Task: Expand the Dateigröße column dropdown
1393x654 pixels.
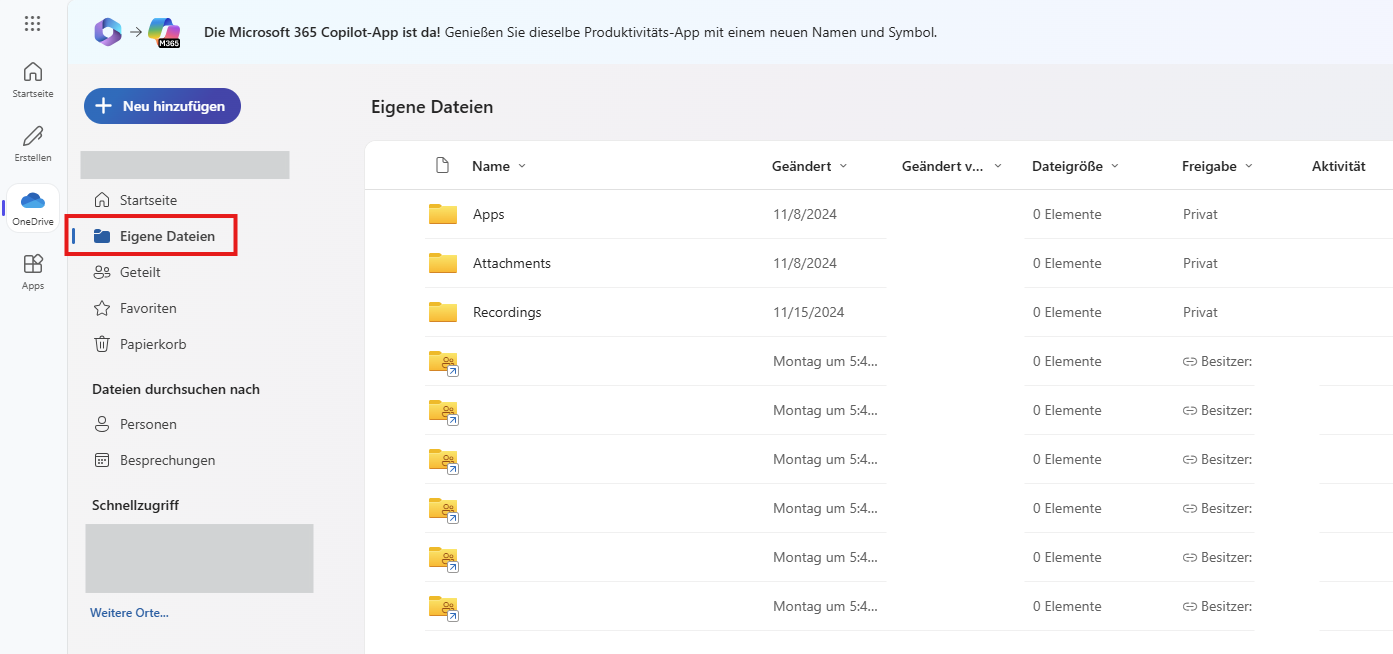Action: (x=1115, y=166)
